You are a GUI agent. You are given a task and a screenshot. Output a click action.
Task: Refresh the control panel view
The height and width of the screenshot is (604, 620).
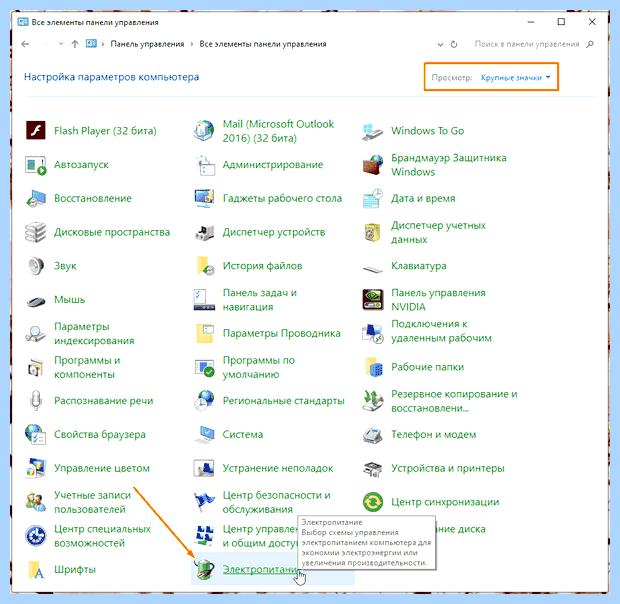[x=454, y=44]
